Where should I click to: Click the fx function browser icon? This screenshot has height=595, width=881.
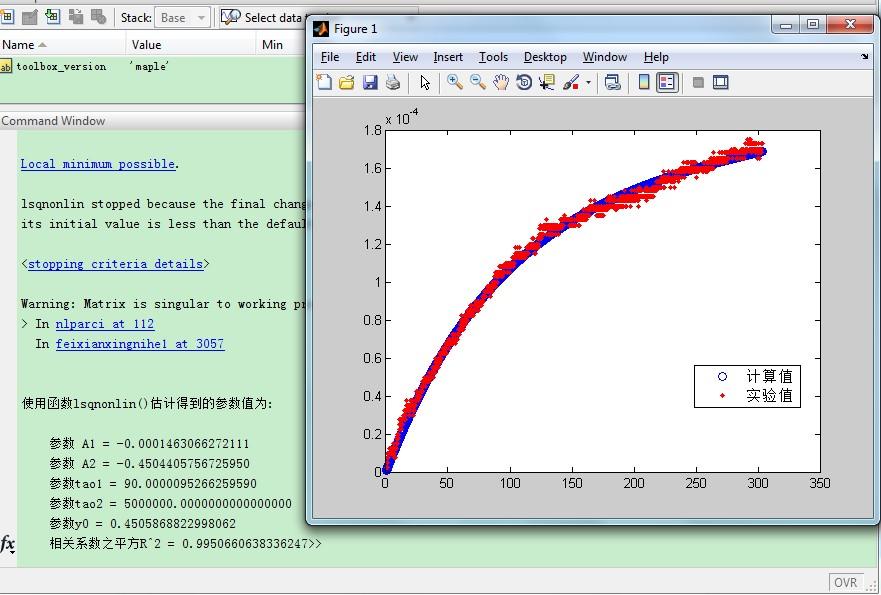[x=8, y=544]
